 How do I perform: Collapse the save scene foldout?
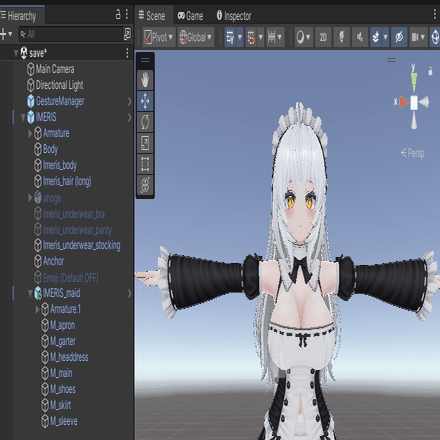(x=16, y=53)
